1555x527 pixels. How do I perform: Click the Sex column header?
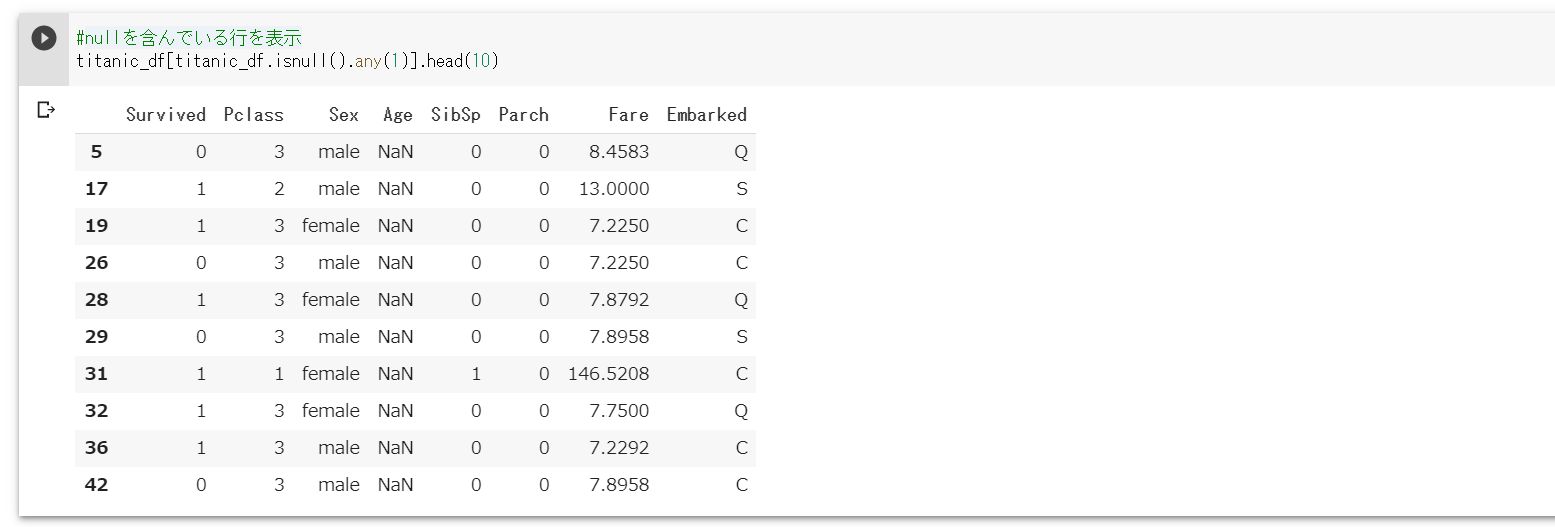click(344, 115)
